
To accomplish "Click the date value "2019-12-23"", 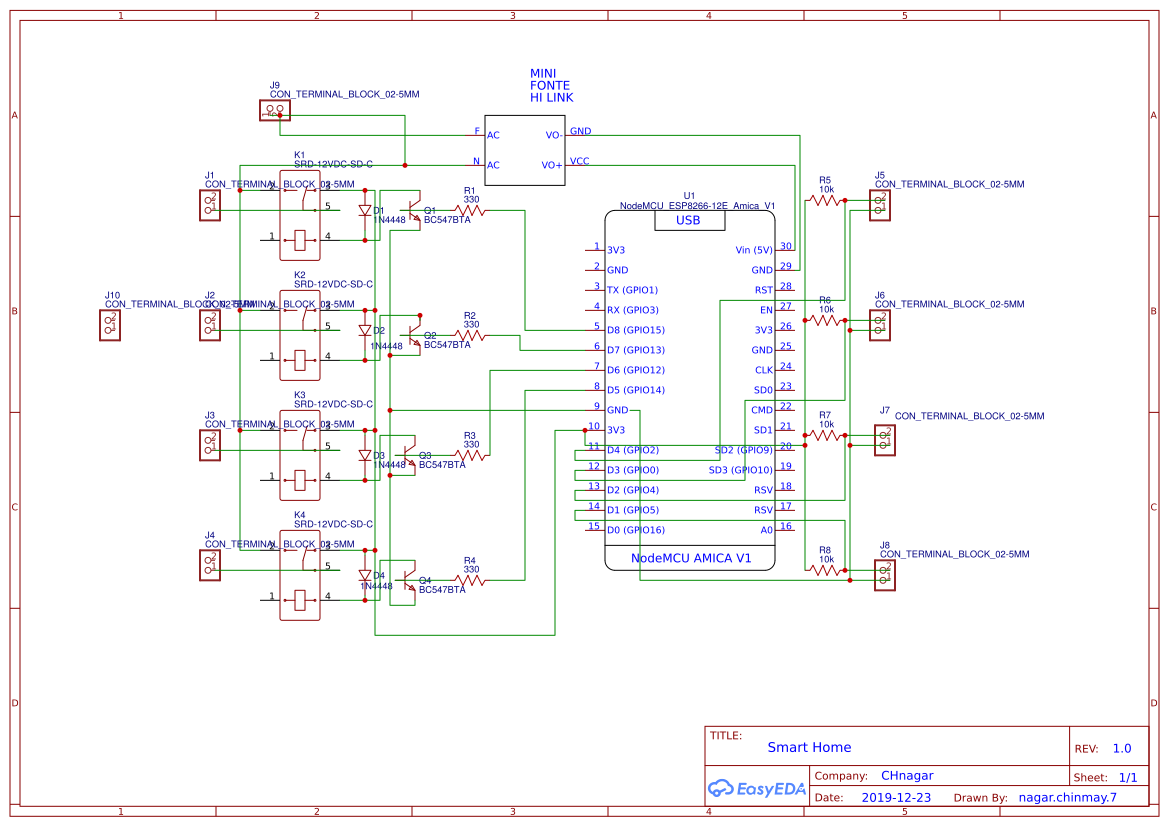I will (x=896, y=797).
